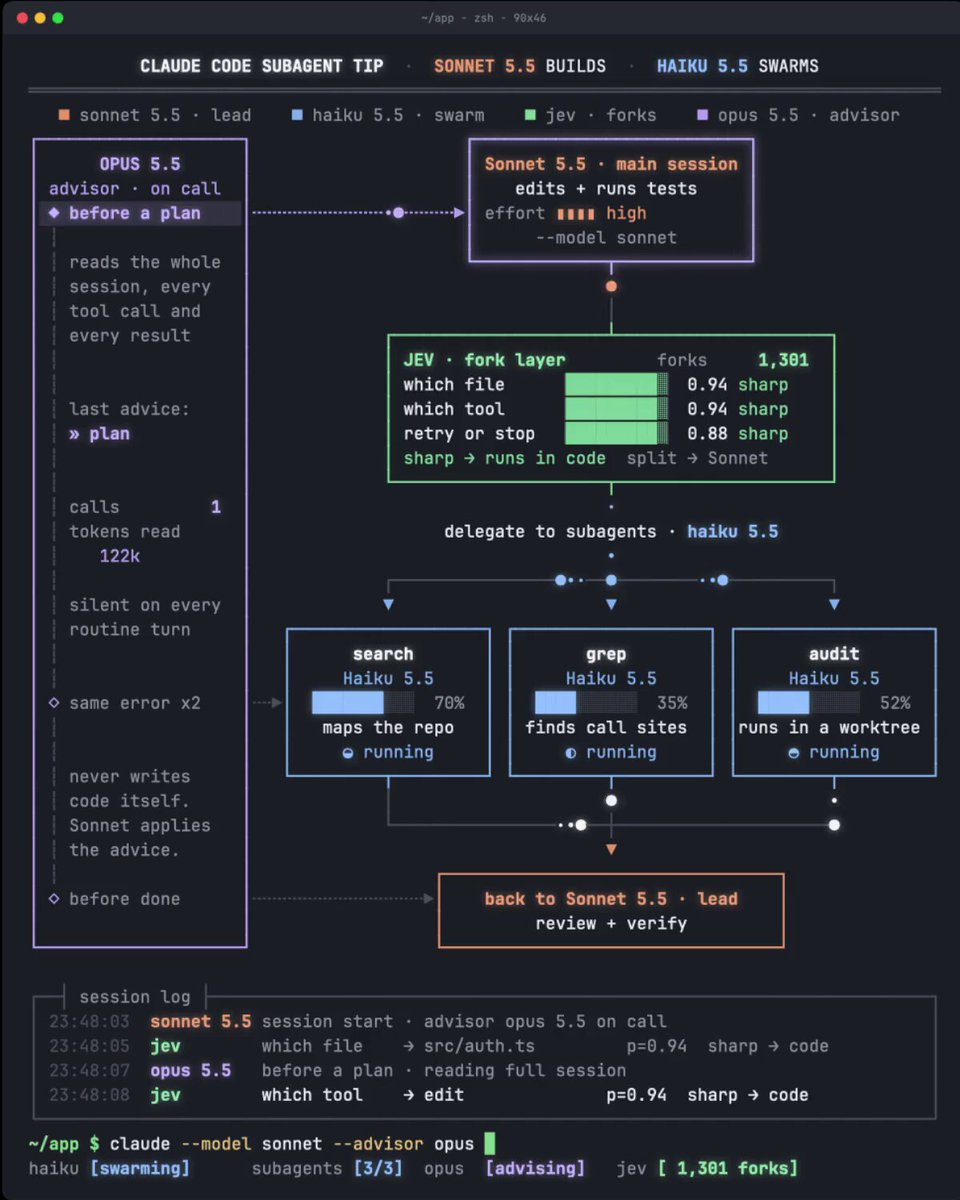960x1200 pixels.
Task: Click the hollow diamond beside "before done"
Action: [54, 899]
